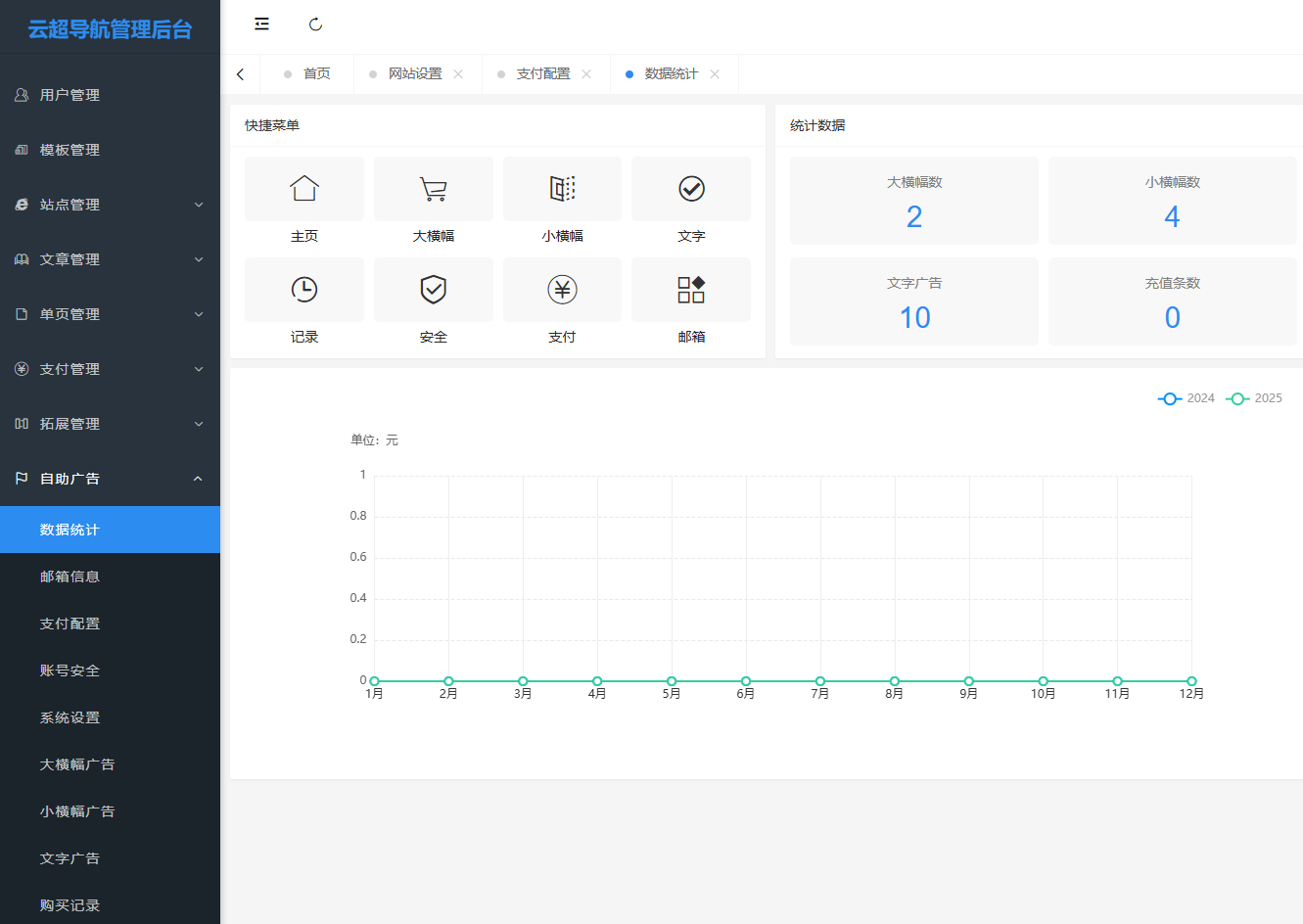Open 邮箱信息 in the sidebar

coord(70,577)
